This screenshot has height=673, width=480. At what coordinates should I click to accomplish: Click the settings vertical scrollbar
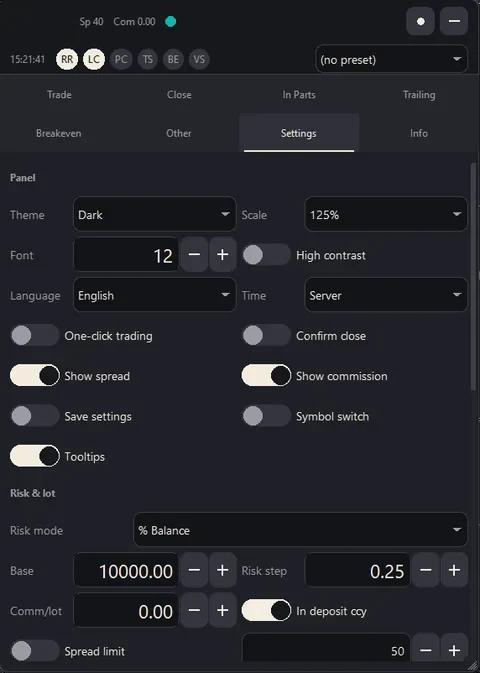click(474, 277)
